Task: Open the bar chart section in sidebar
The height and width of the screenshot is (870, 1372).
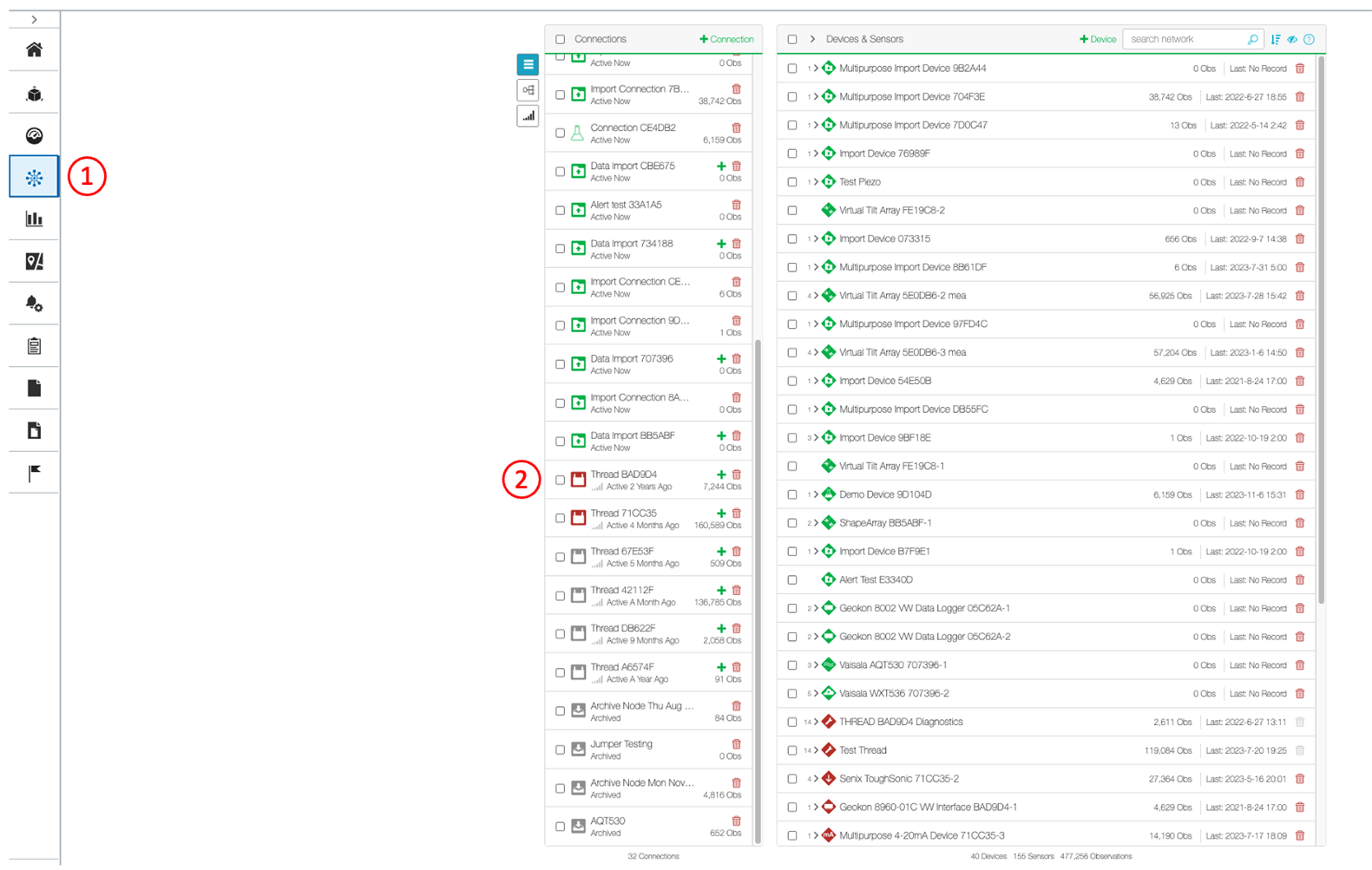Action: click(34, 219)
